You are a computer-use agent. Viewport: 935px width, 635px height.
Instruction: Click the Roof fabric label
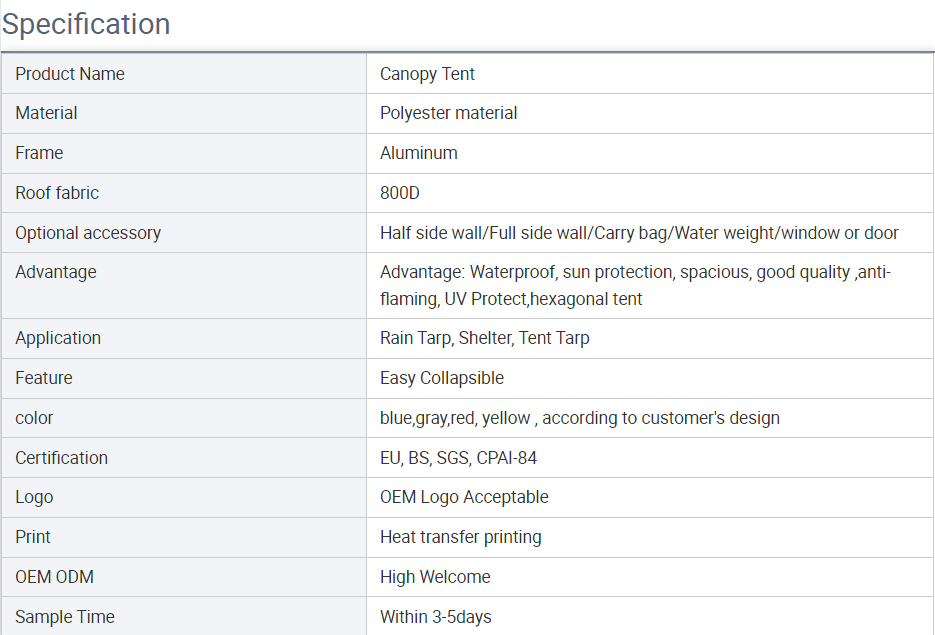tap(57, 193)
